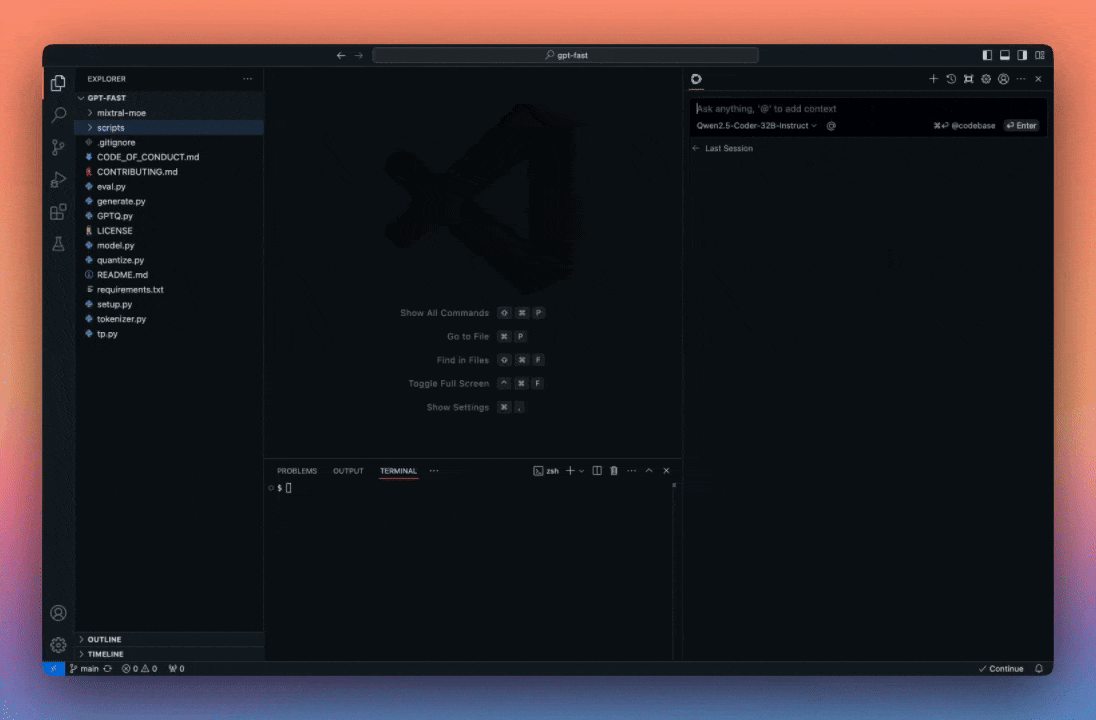This screenshot has width=1096, height=720.
Task: Open the Source Control view
Action: point(58,147)
